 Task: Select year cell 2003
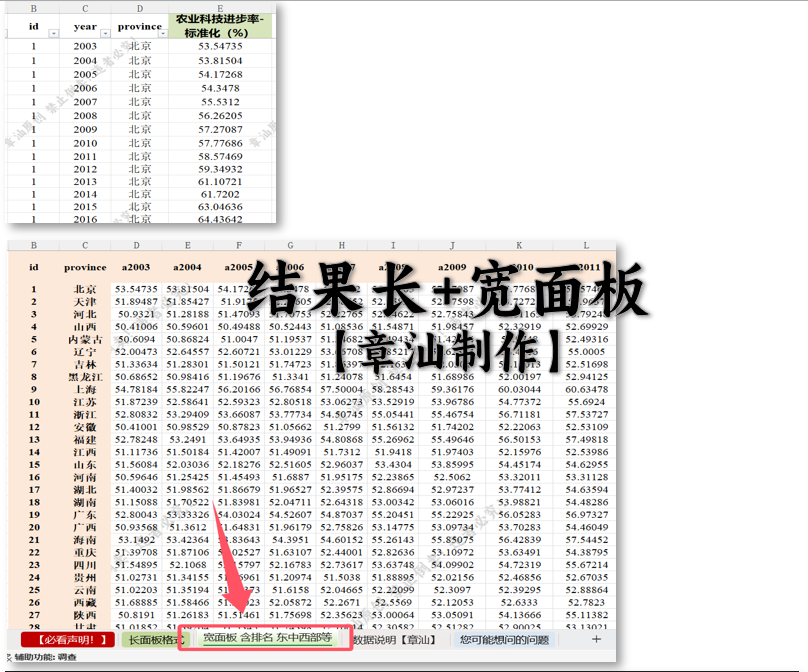click(x=85, y=46)
